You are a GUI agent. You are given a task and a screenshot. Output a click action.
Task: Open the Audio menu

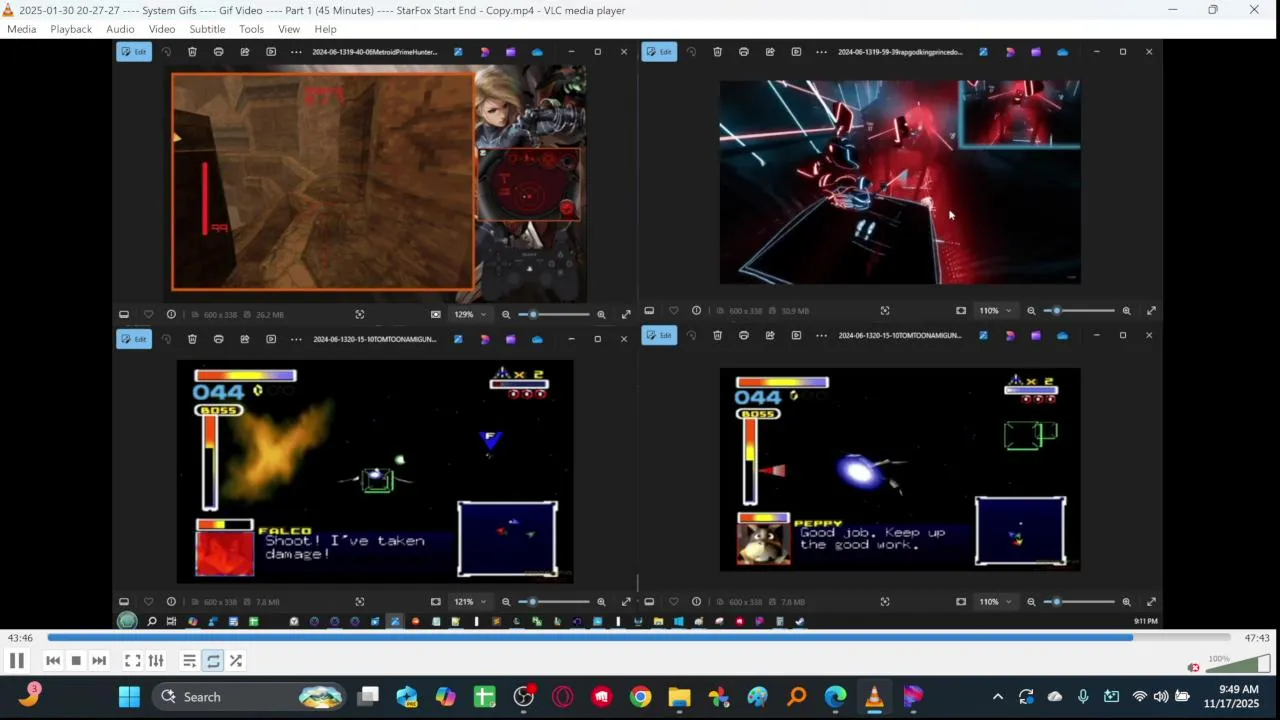120,29
